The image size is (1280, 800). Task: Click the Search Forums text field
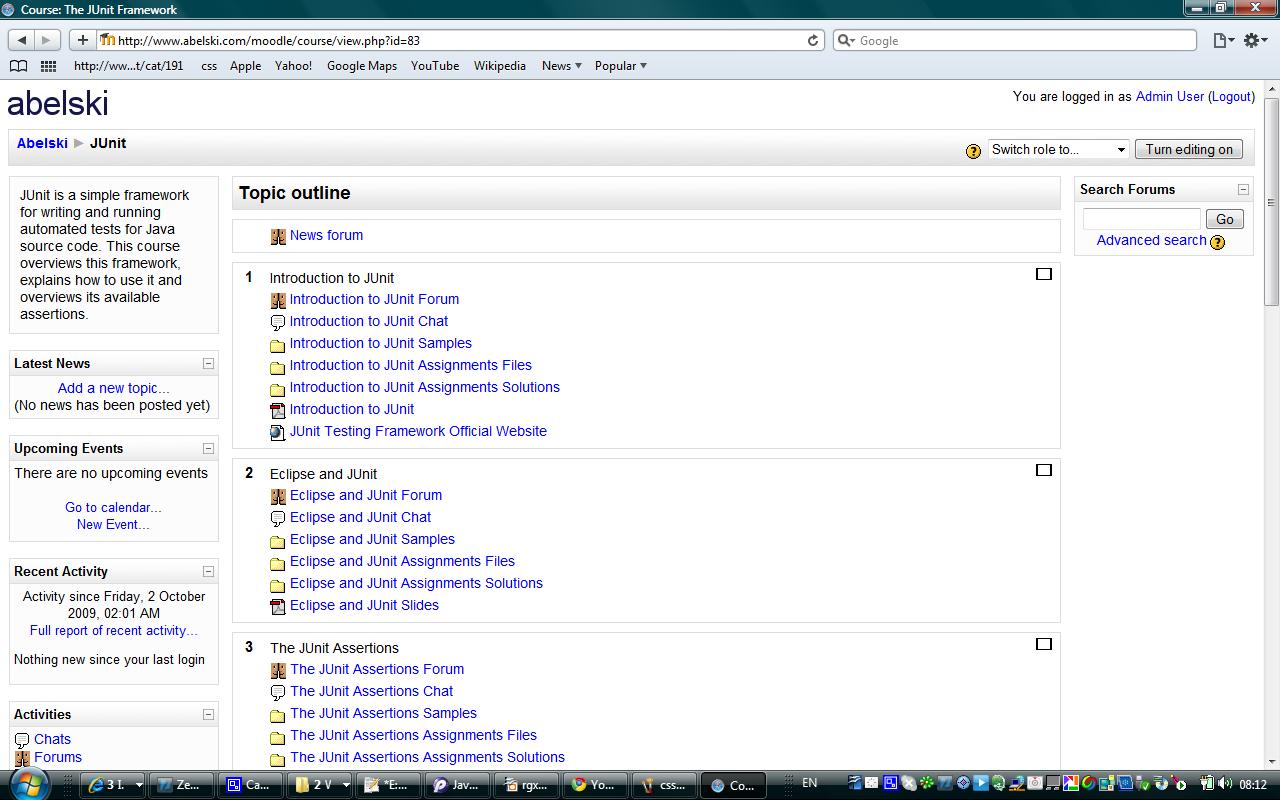1141,219
